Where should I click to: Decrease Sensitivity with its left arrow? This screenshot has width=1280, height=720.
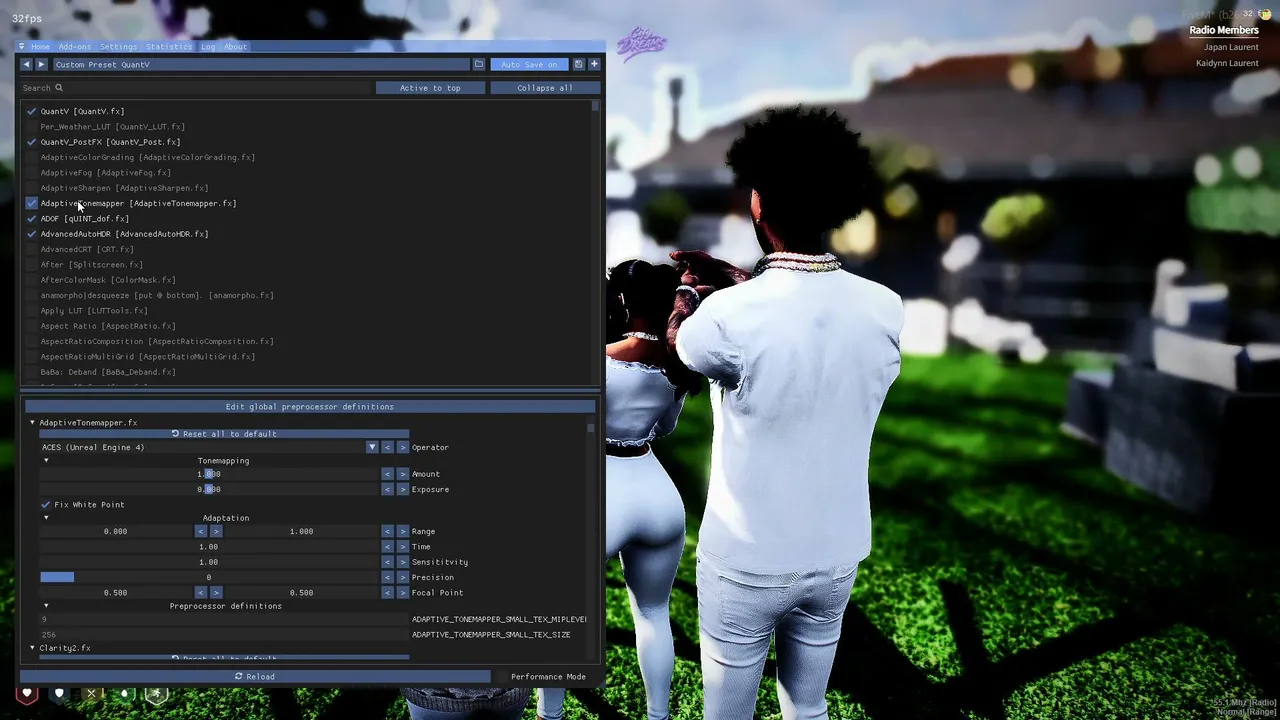tap(387, 562)
